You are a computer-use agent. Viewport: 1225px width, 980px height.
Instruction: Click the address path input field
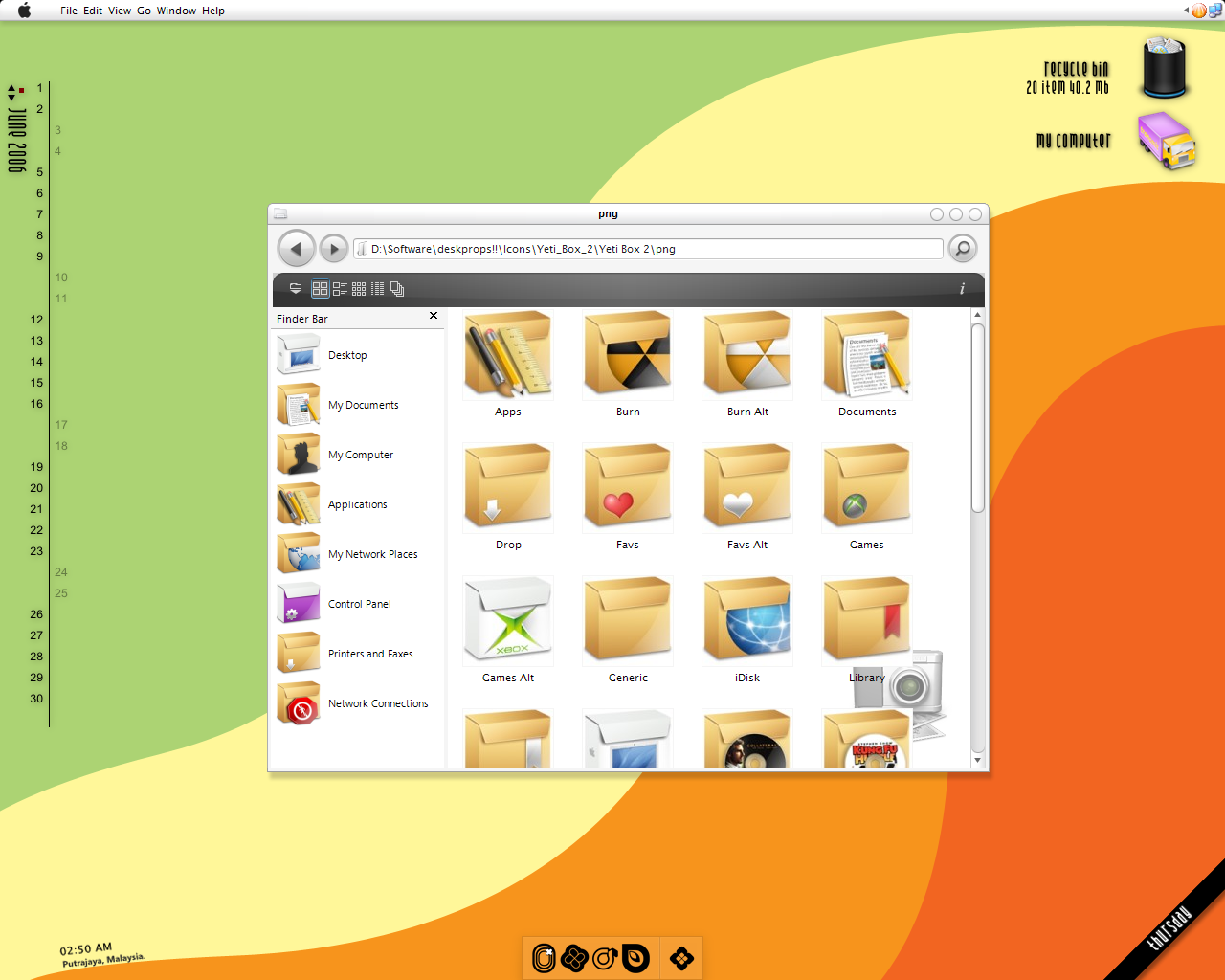[651, 249]
